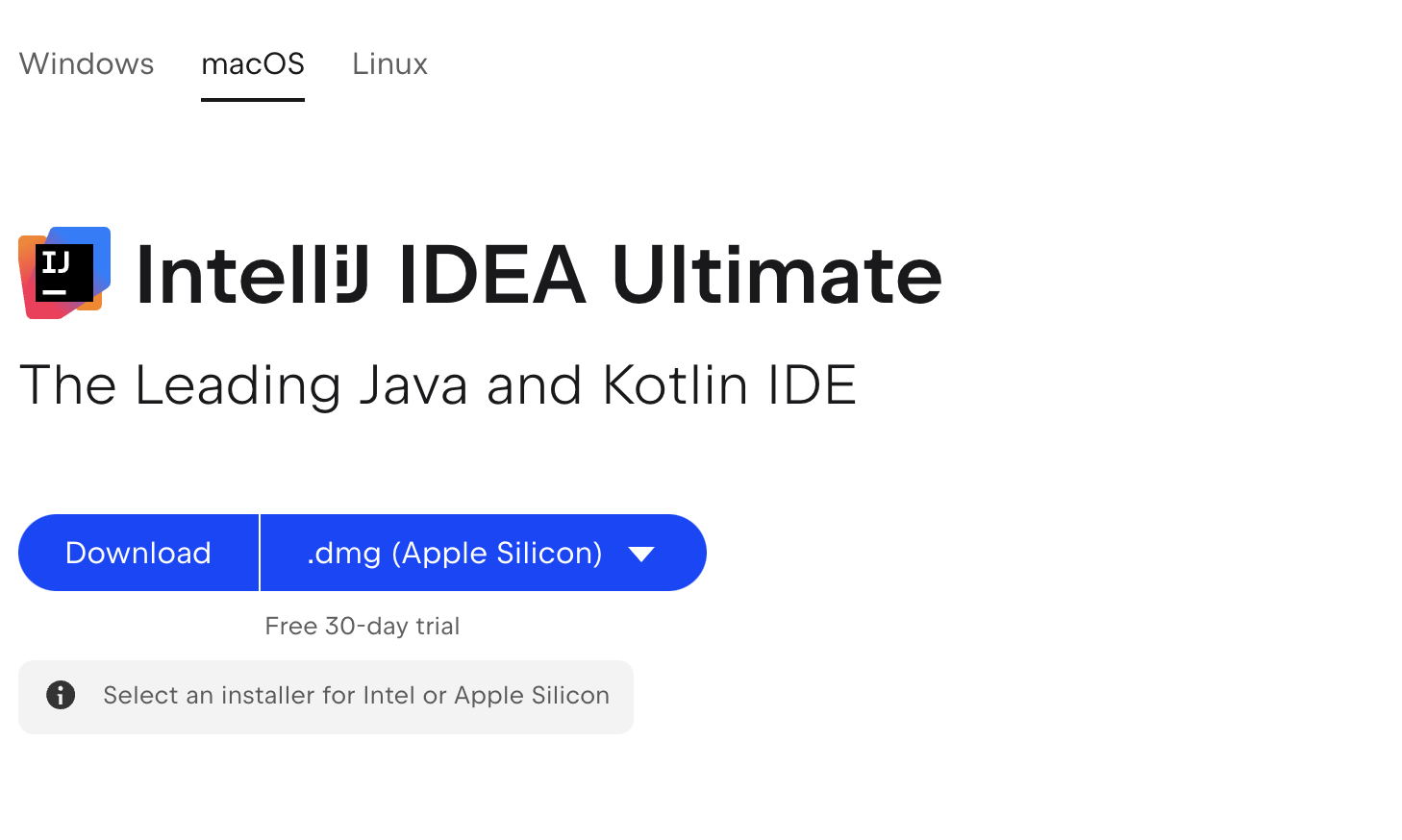The width and height of the screenshot is (1402, 840).
Task: Open the Linux tab
Action: [389, 63]
